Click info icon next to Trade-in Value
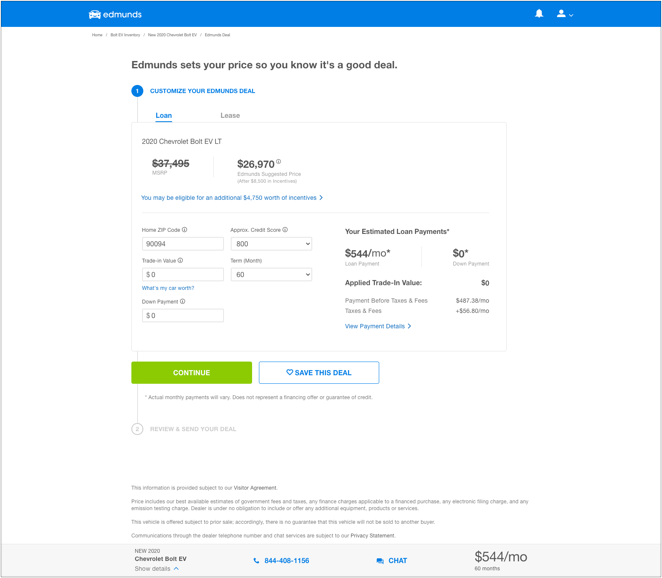This screenshot has width=662, height=578. click(x=180, y=261)
